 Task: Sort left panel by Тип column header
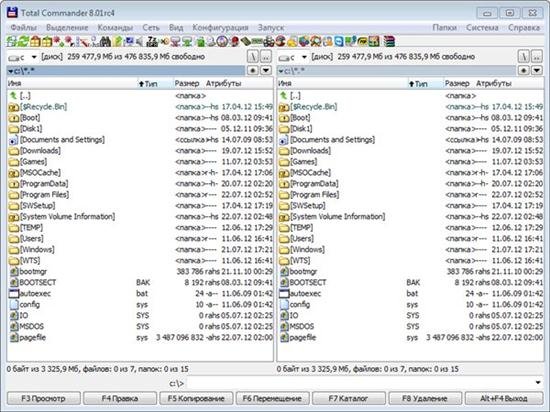154,83
